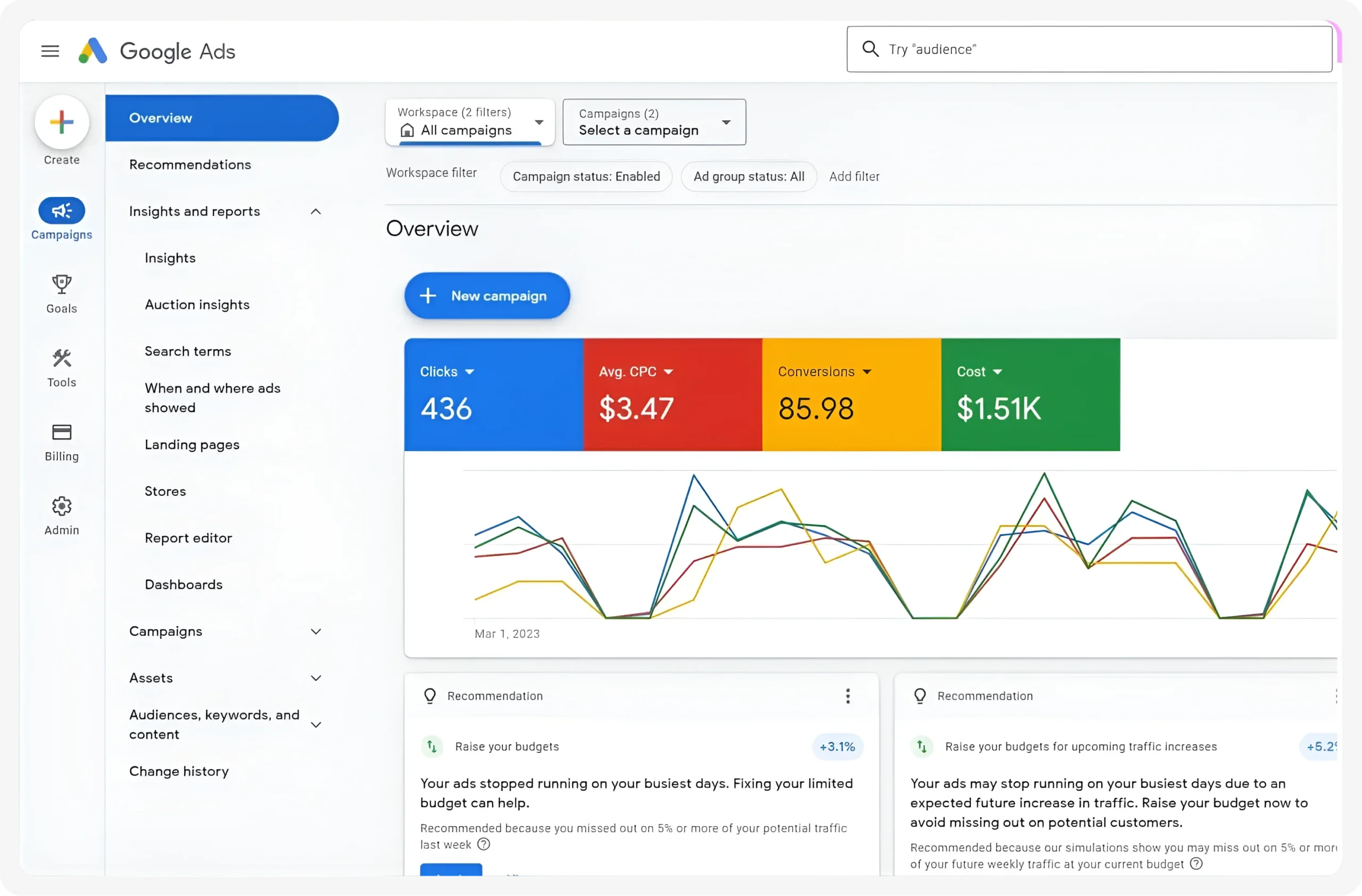Viewport: 1362px width, 896px height.
Task: Open Dashboards
Action: [x=183, y=585]
